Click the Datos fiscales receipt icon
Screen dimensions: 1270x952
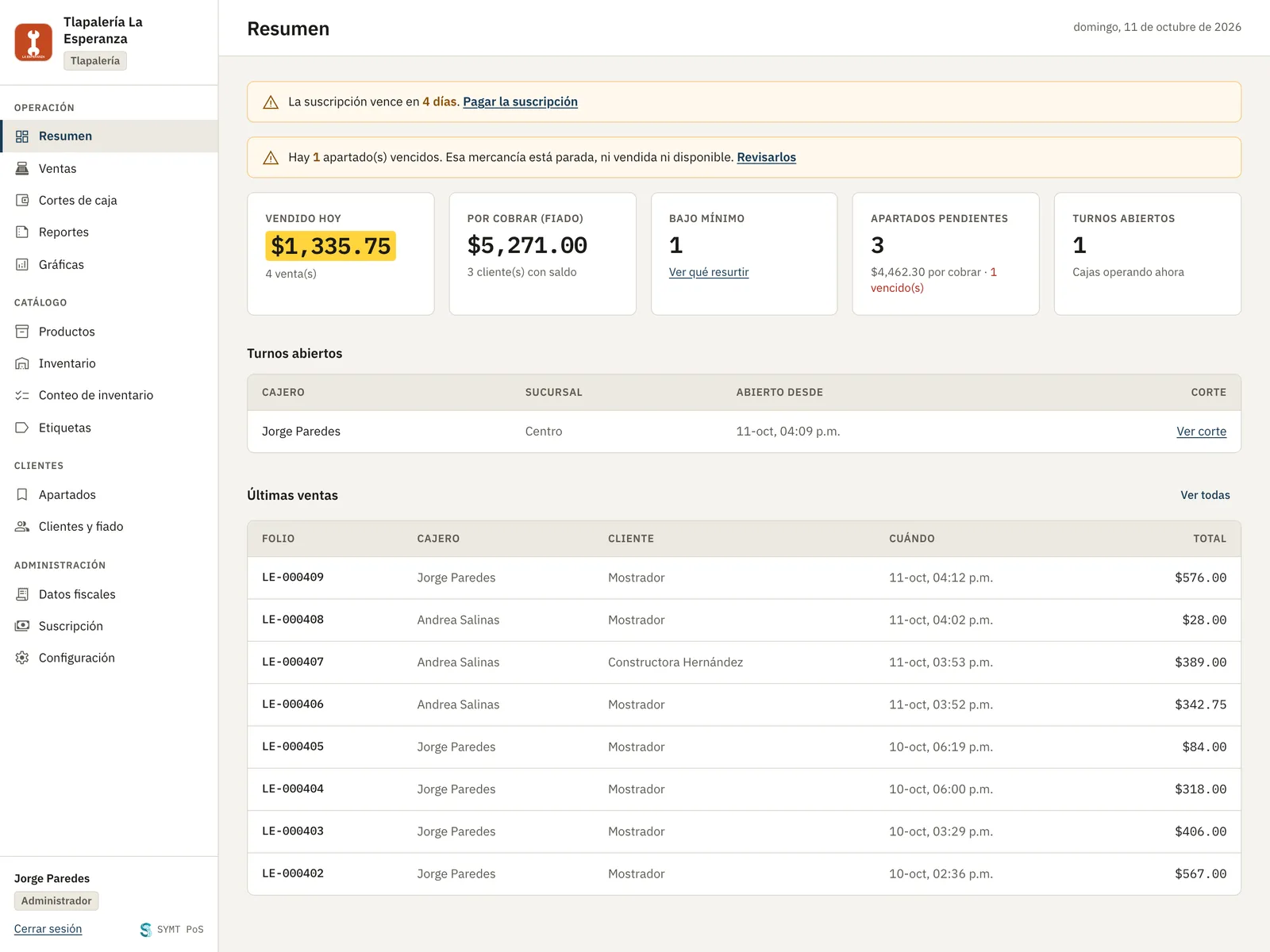tap(22, 594)
